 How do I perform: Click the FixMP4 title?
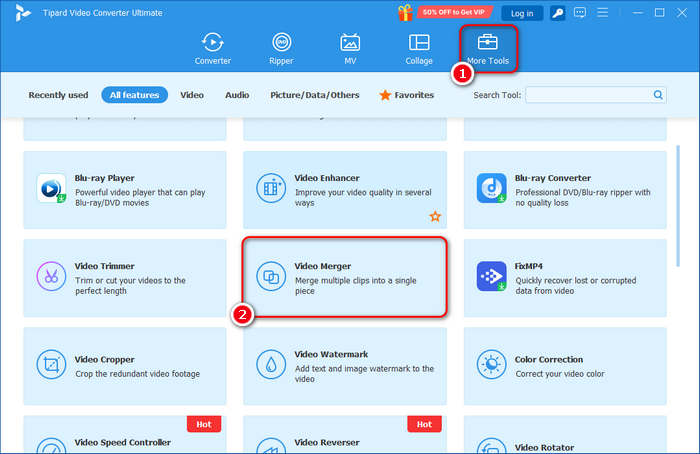(x=529, y=266)
